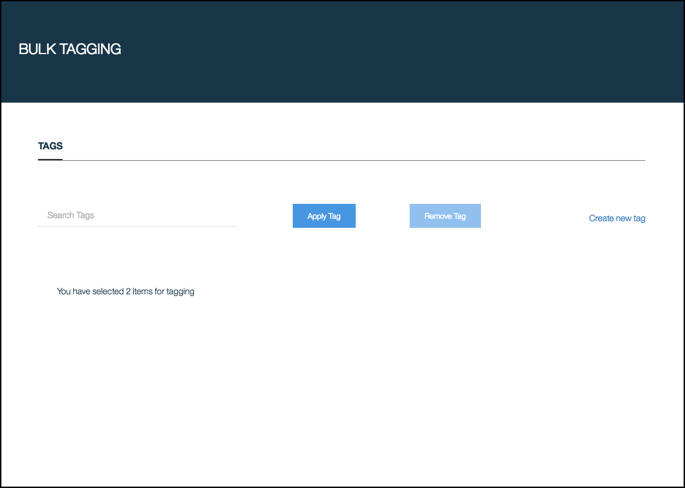685x488 pixels.
Task: Start creating a new tag
Action: [616, 218]
